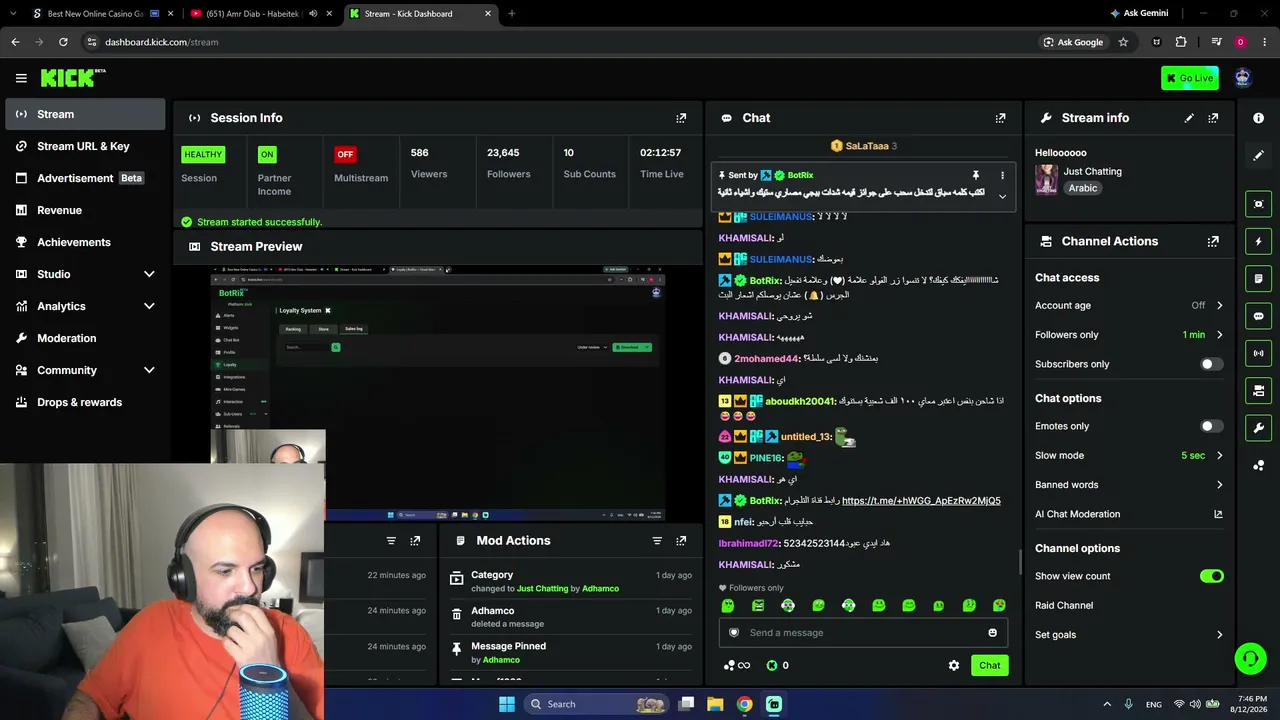The height and width of the screenshot is (720, 1280).
Task: Insert the first green emote
Action: tap(728, 606)
